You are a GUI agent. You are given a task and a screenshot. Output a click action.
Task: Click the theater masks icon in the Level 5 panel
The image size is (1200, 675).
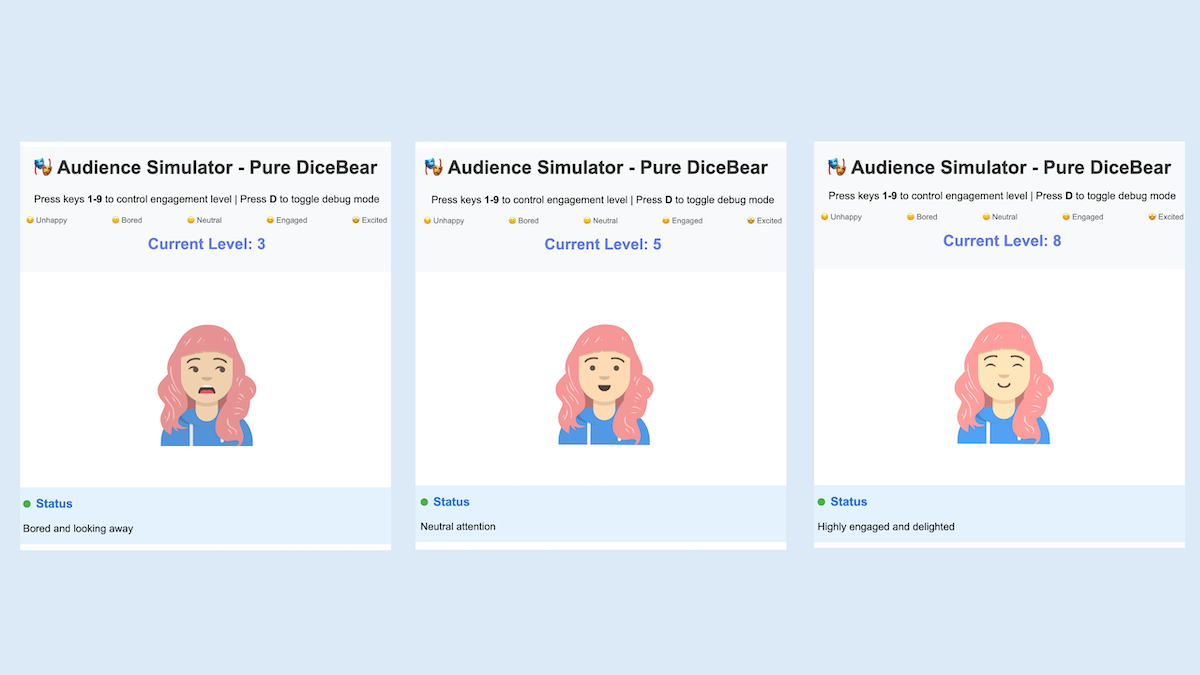(x=434, y=167)
